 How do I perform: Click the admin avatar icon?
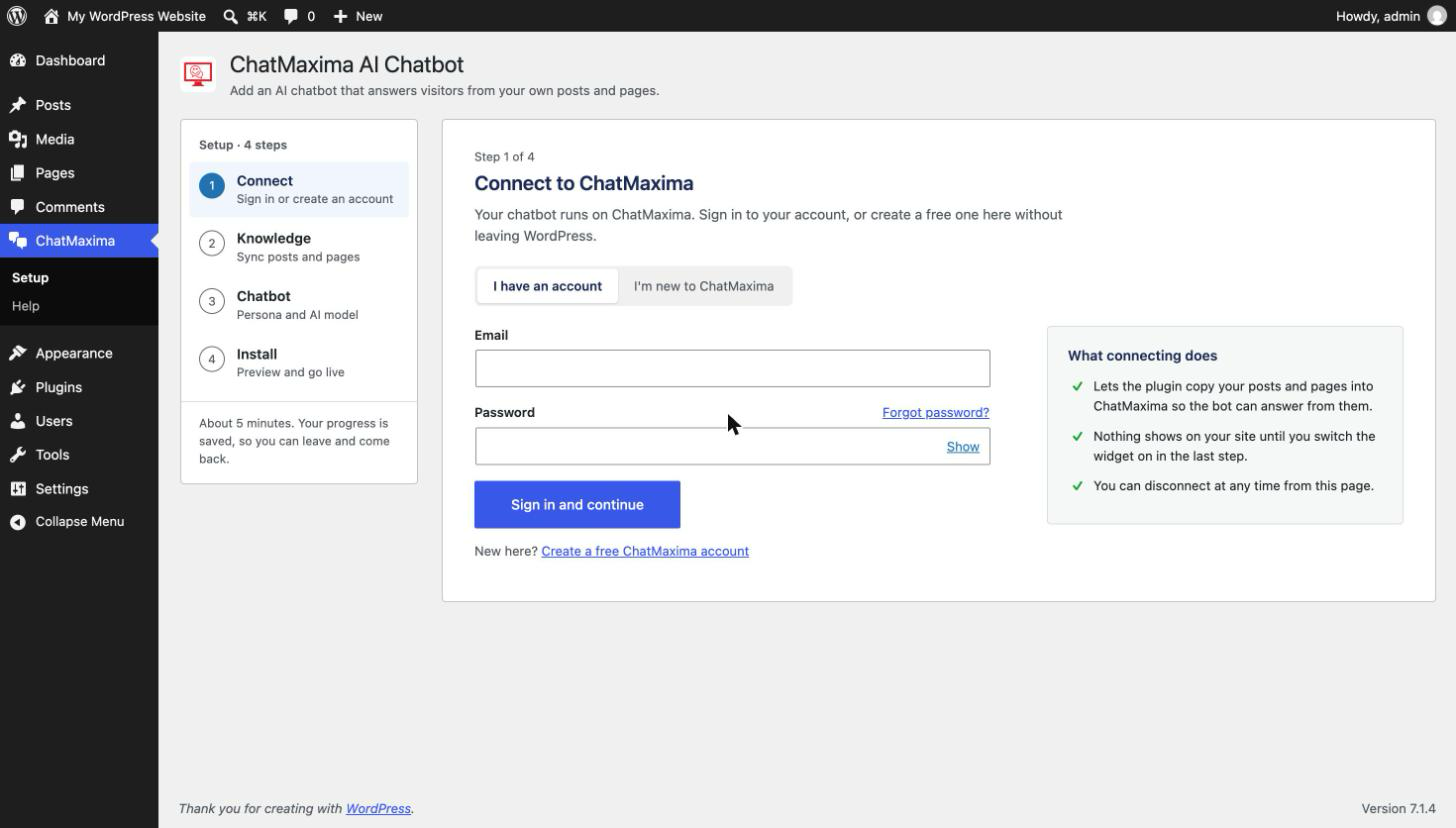tap(1437, 16)
